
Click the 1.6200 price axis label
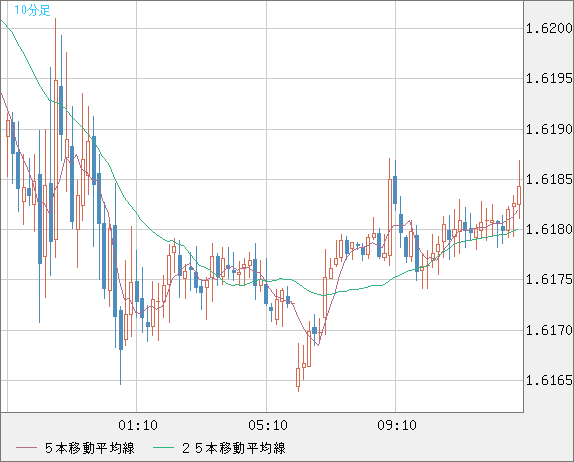tap(549, 28)
